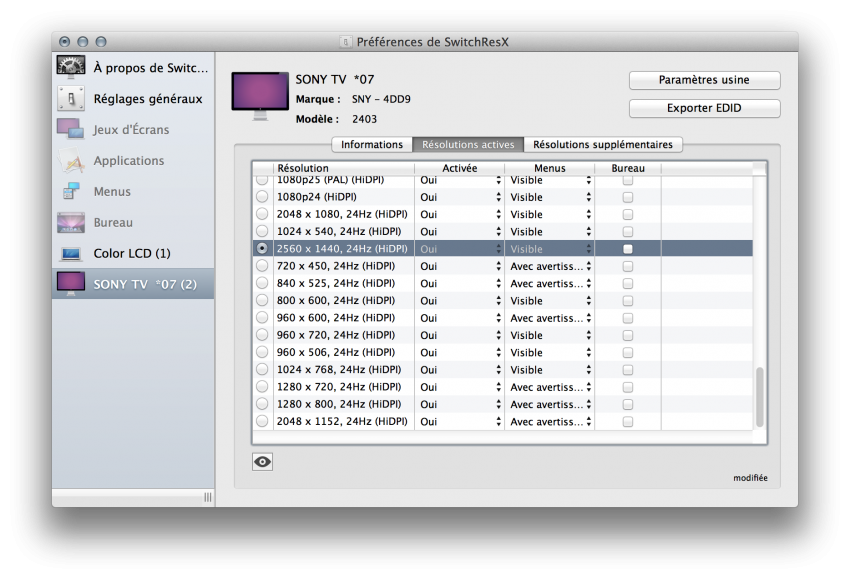Open the À propos de SwitchResX icon
This screenshot has height=579, width=850.
[x=71, y=67]
